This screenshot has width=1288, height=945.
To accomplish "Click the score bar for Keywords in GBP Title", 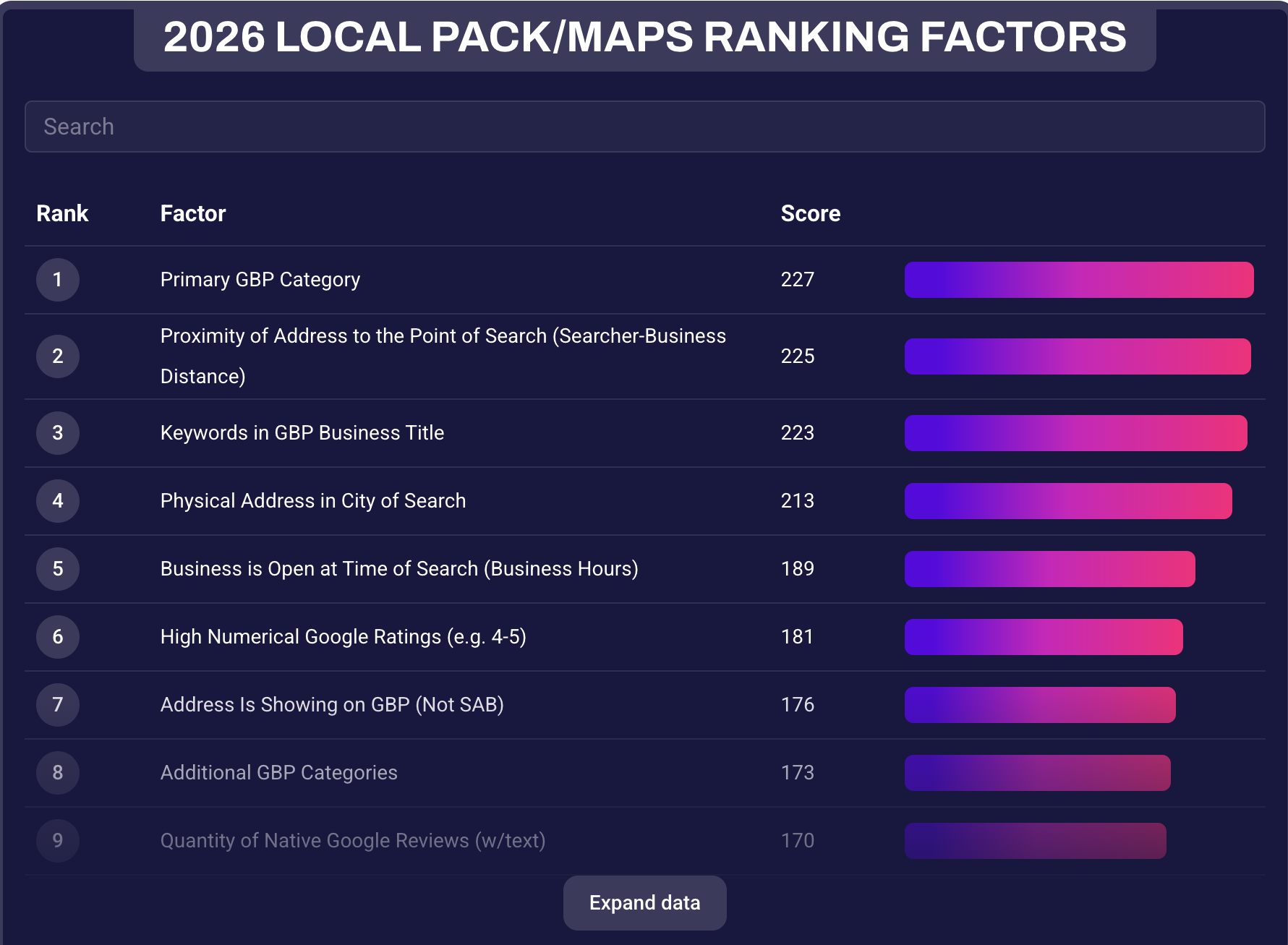I will pos(1076,433).
